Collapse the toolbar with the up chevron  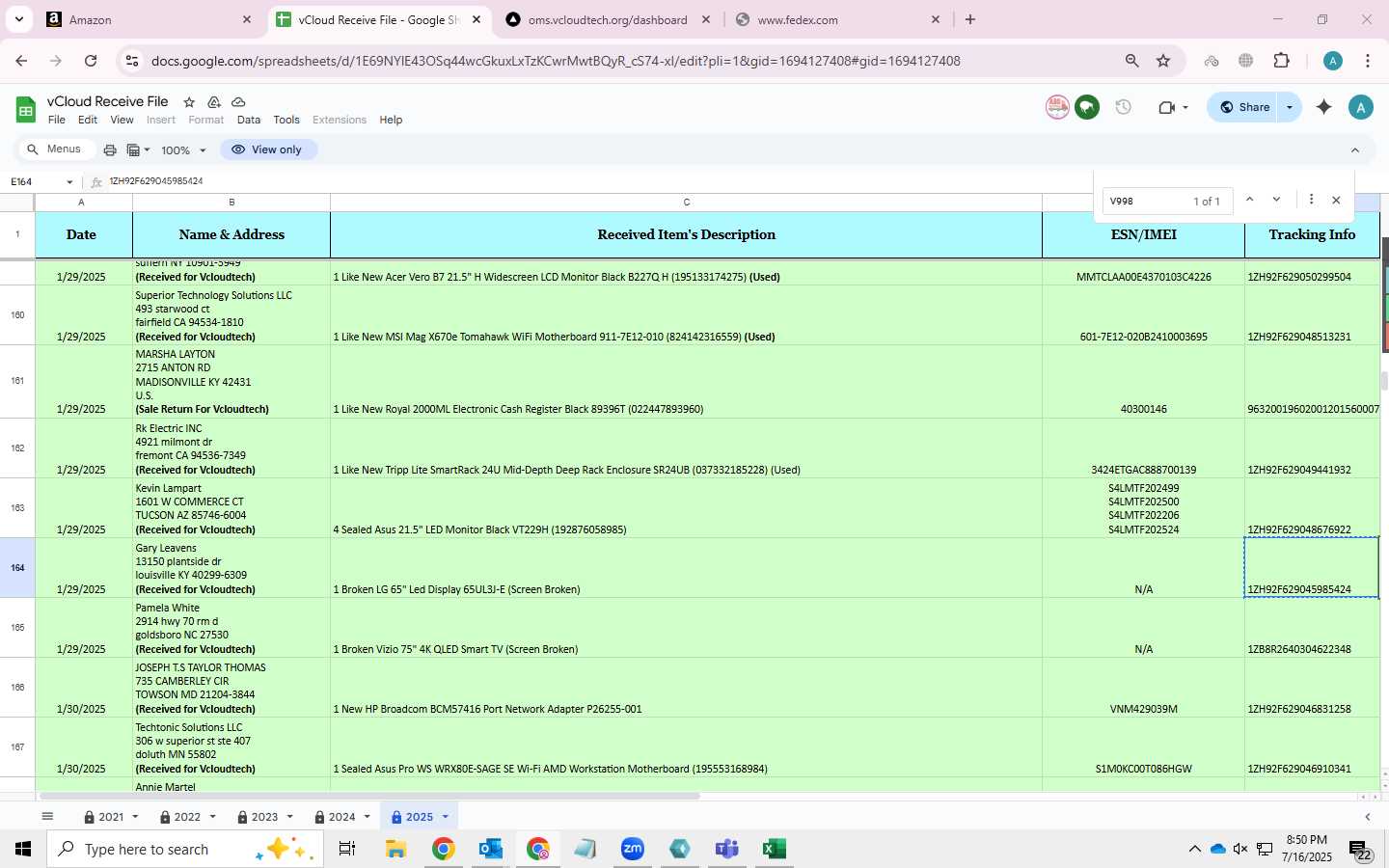click(1355, 149)
